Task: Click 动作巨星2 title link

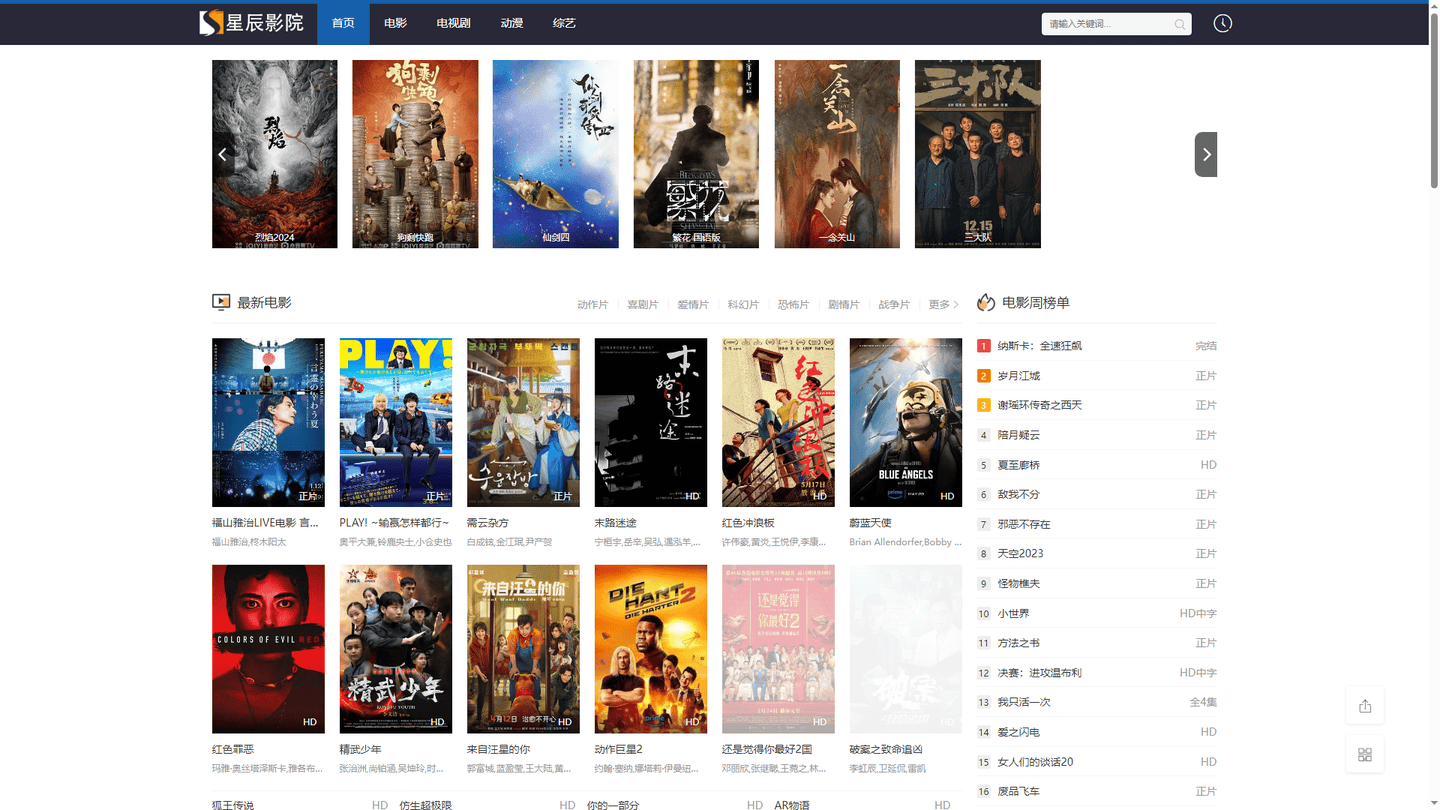Action: tap(618, 749)
